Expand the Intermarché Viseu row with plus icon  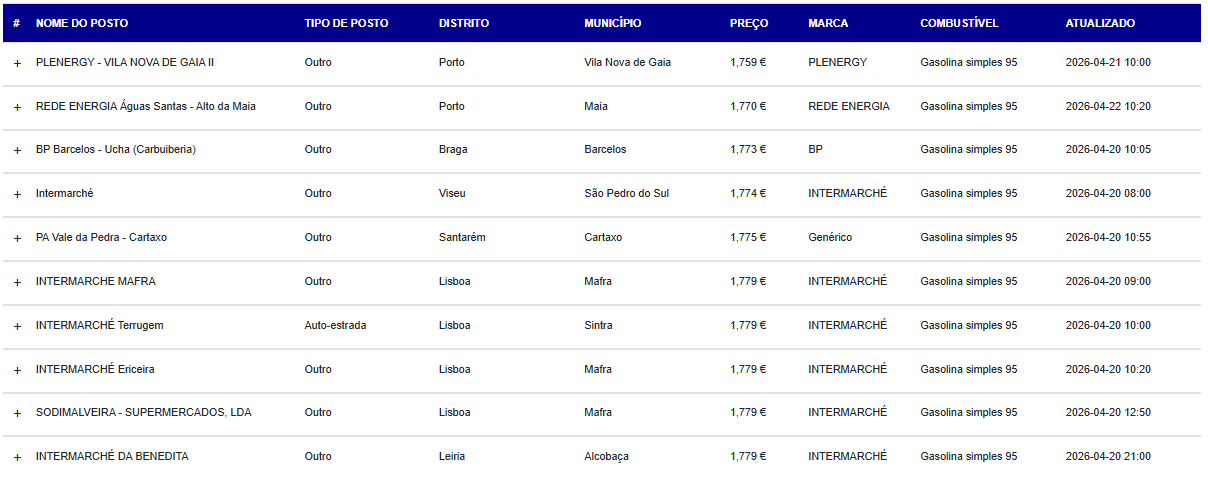pyautogui.click(x=17, y=194)
